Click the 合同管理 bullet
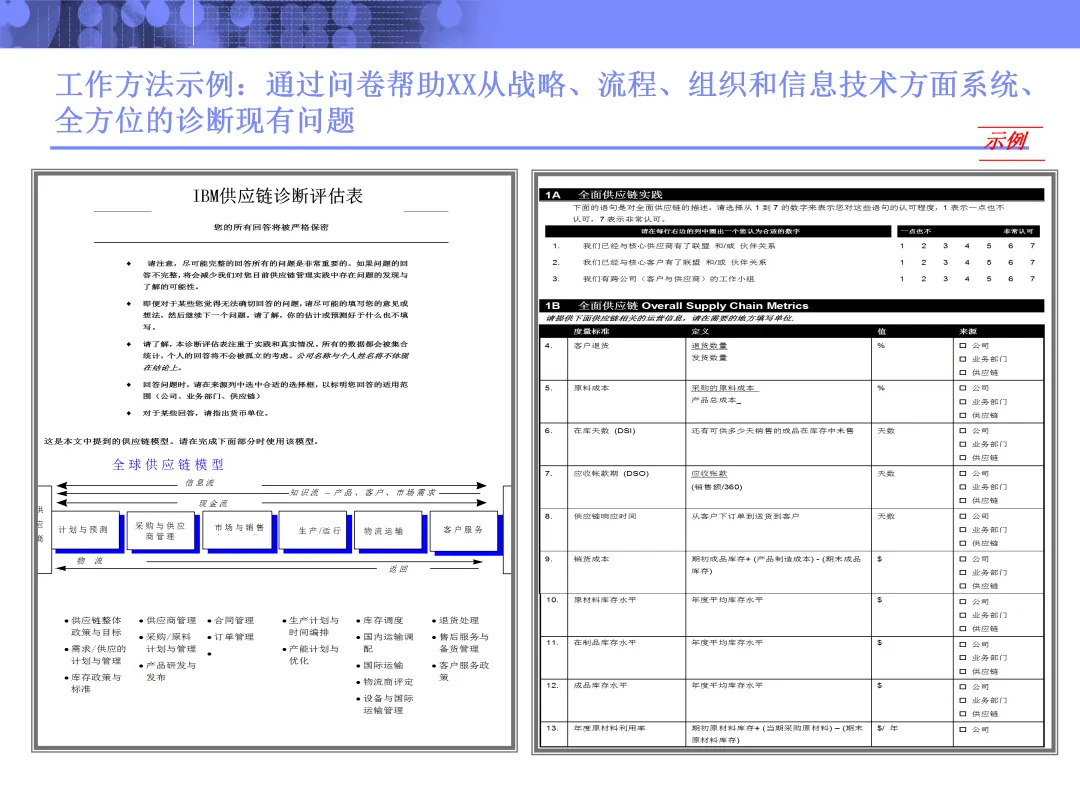Image resolution: width=1080 pixels, height=810 pixels. 234,621
